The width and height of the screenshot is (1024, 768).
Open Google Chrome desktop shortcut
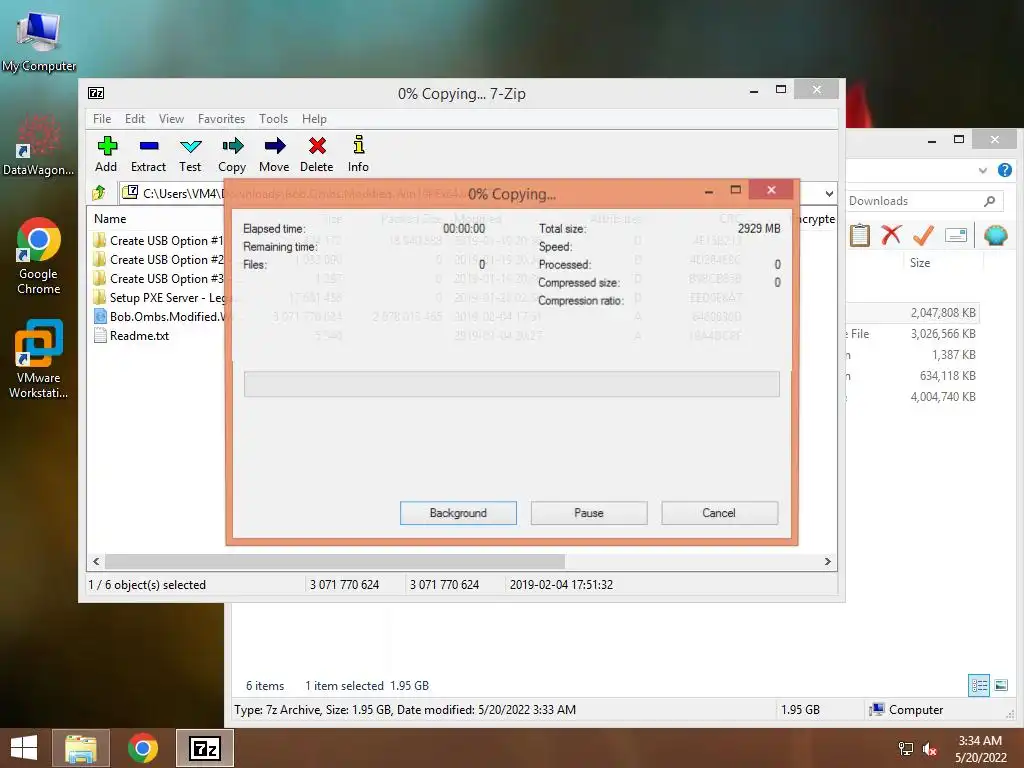(39, 256)
